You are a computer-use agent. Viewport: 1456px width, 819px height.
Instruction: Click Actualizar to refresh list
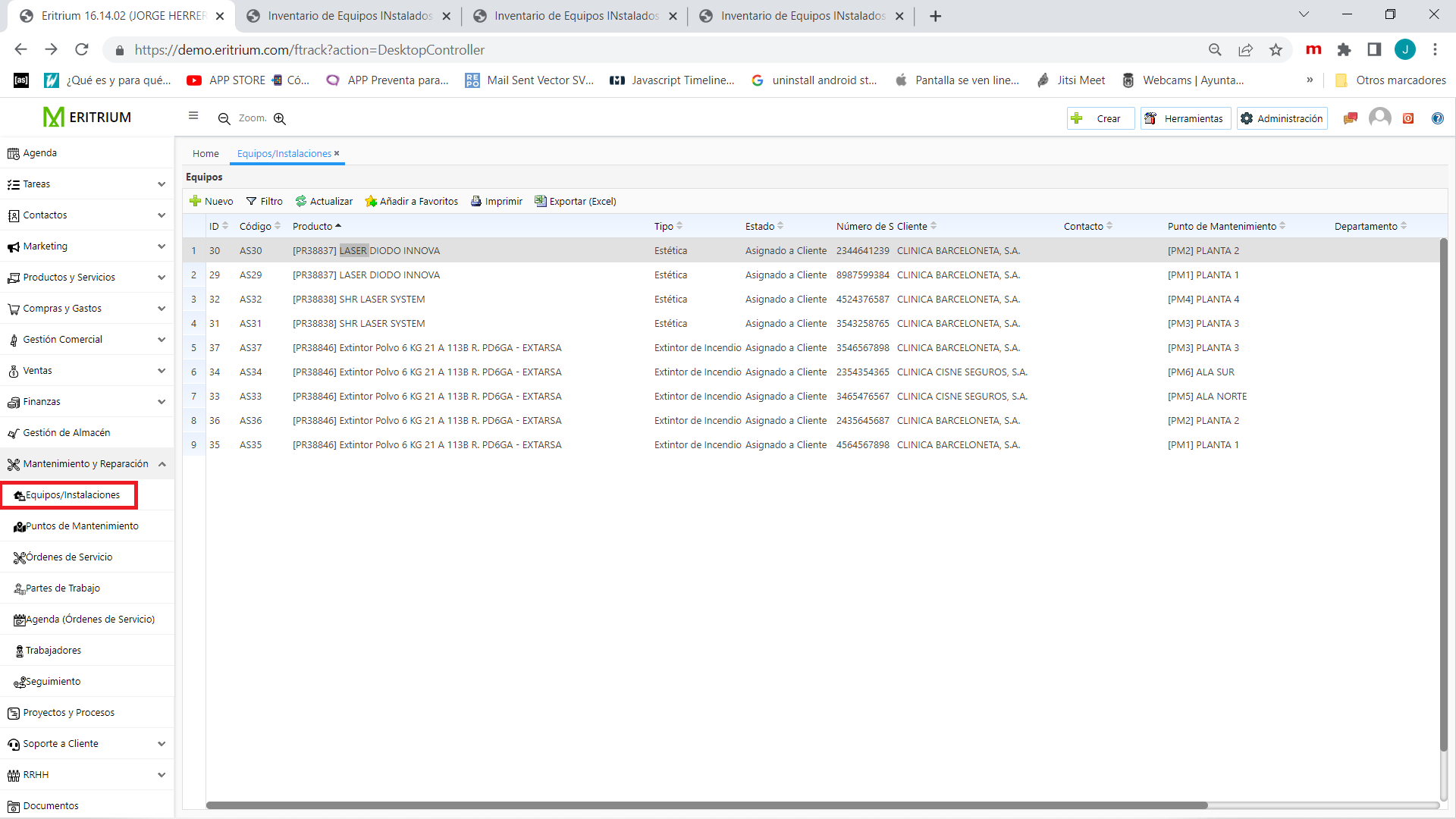[324, 201]
